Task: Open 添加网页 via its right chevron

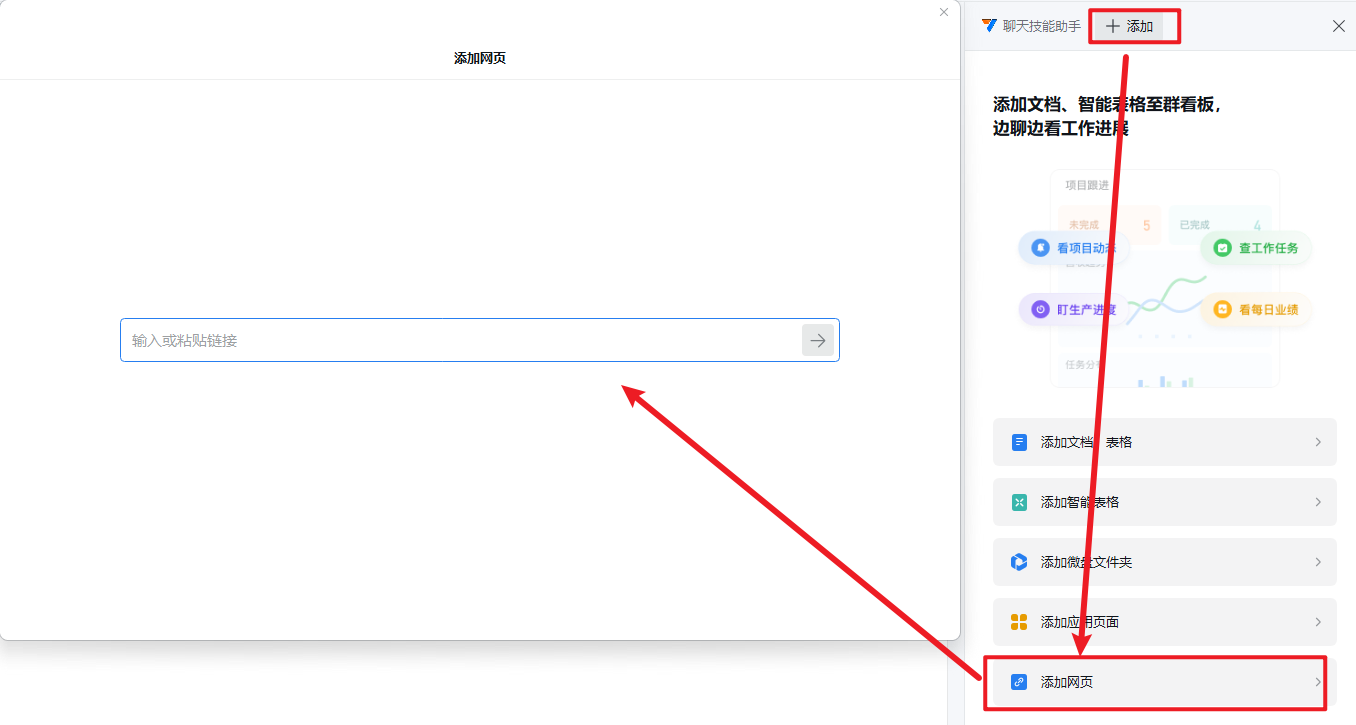Action: coord(1317,682)
